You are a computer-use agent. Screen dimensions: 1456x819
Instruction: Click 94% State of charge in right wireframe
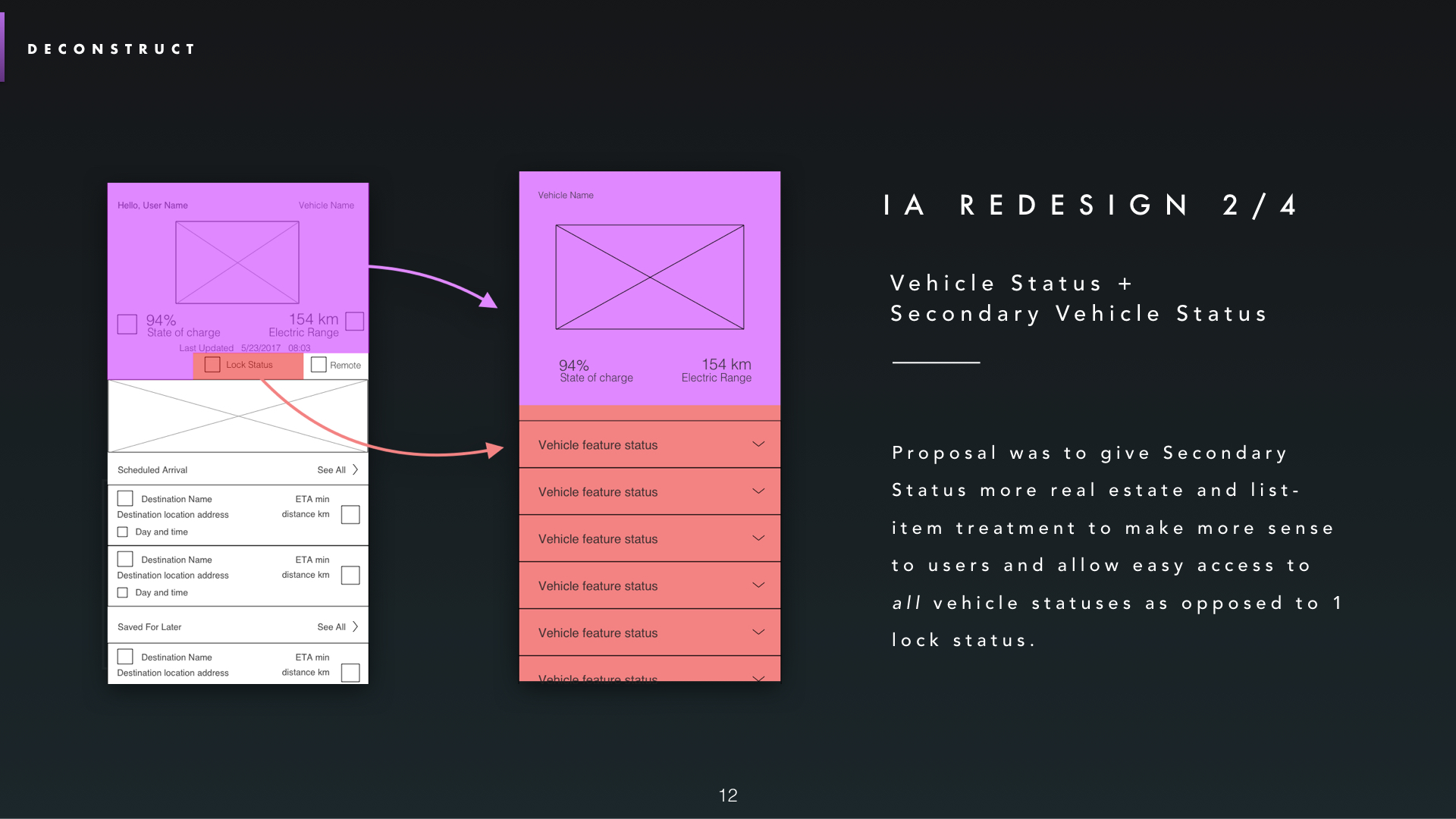tap(596, 371)
